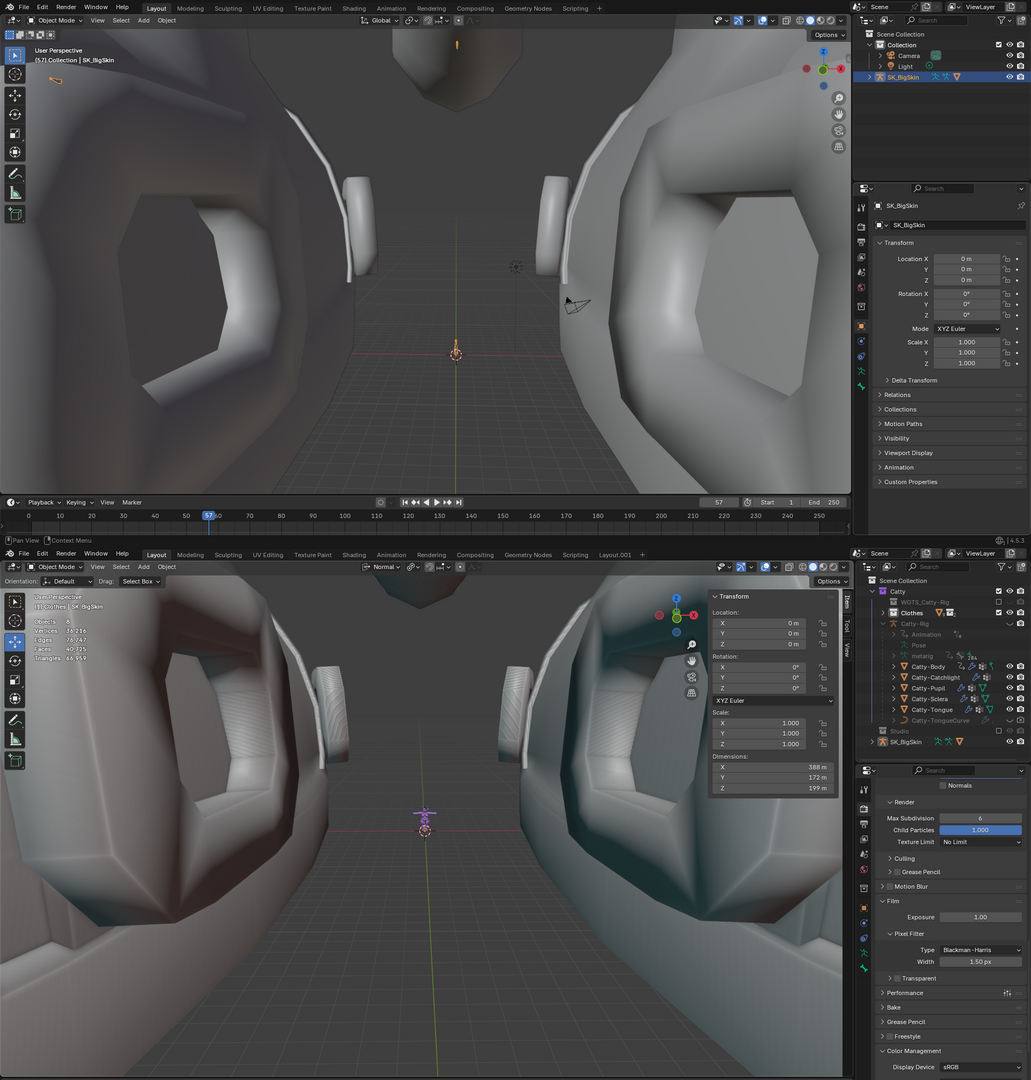Click the Options button in upper viewport
This screenshot has width=1031, height=1080.
click(829, 35)
